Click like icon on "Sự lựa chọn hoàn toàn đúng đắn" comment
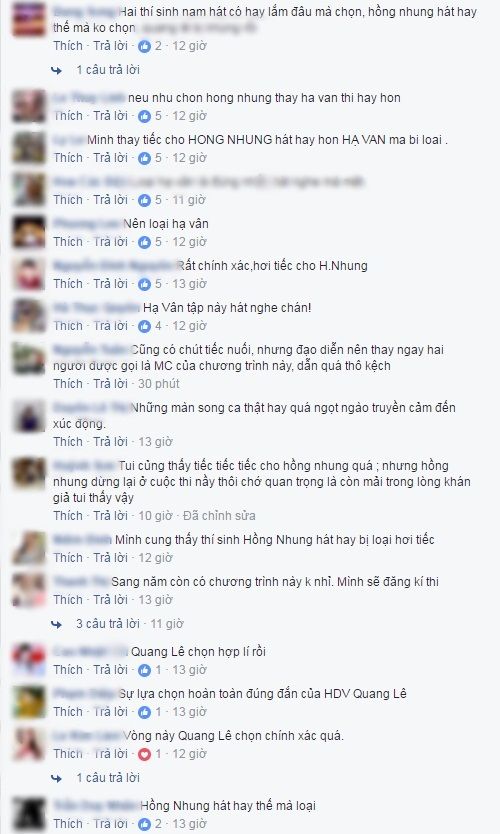The width and height of the screenshot is (500, 834). tap(145, 712)
